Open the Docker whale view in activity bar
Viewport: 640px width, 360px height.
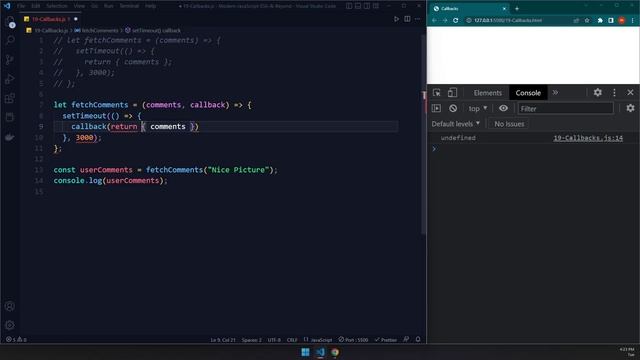10,137
